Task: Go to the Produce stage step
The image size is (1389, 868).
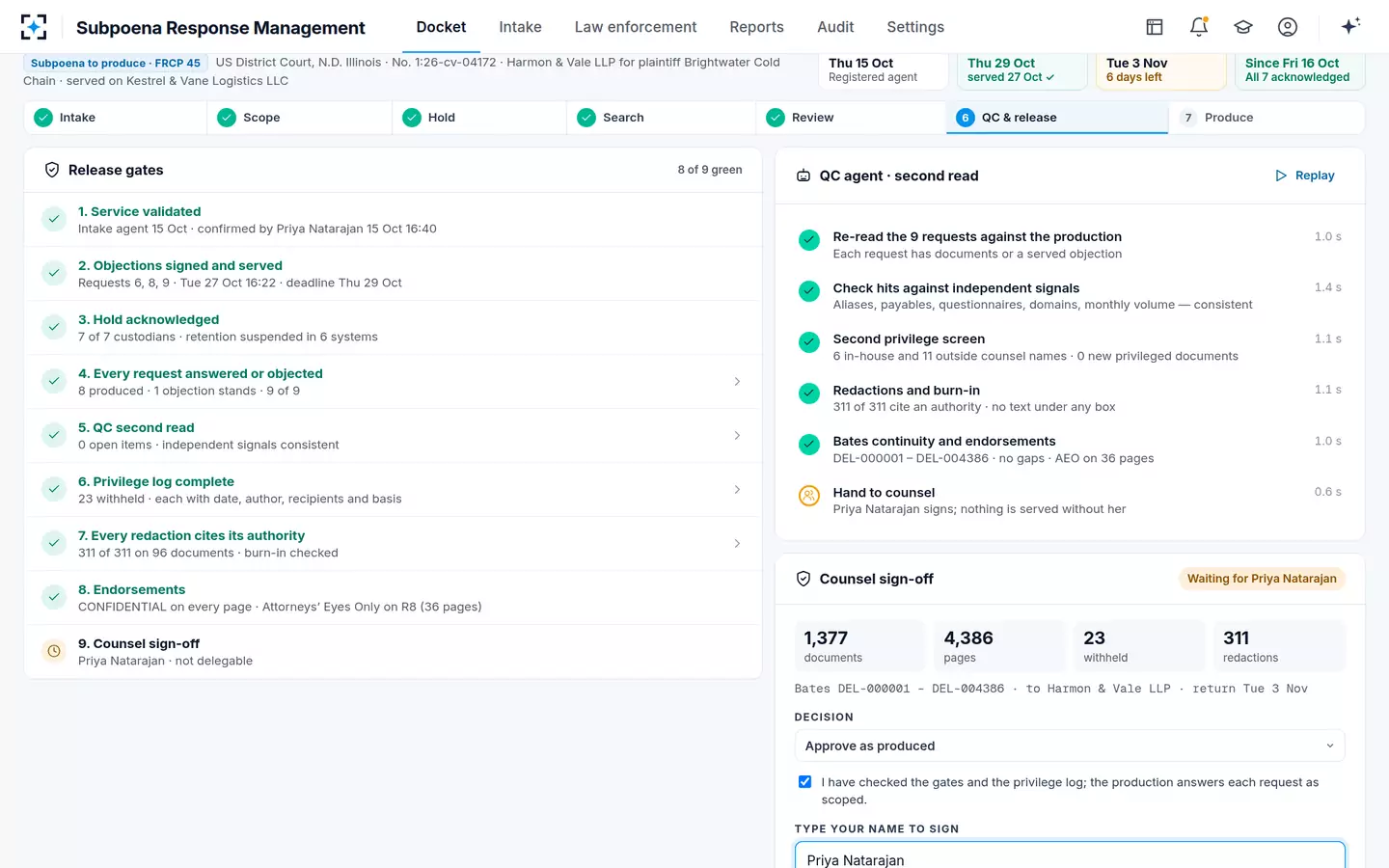Action: (1266, 118)
